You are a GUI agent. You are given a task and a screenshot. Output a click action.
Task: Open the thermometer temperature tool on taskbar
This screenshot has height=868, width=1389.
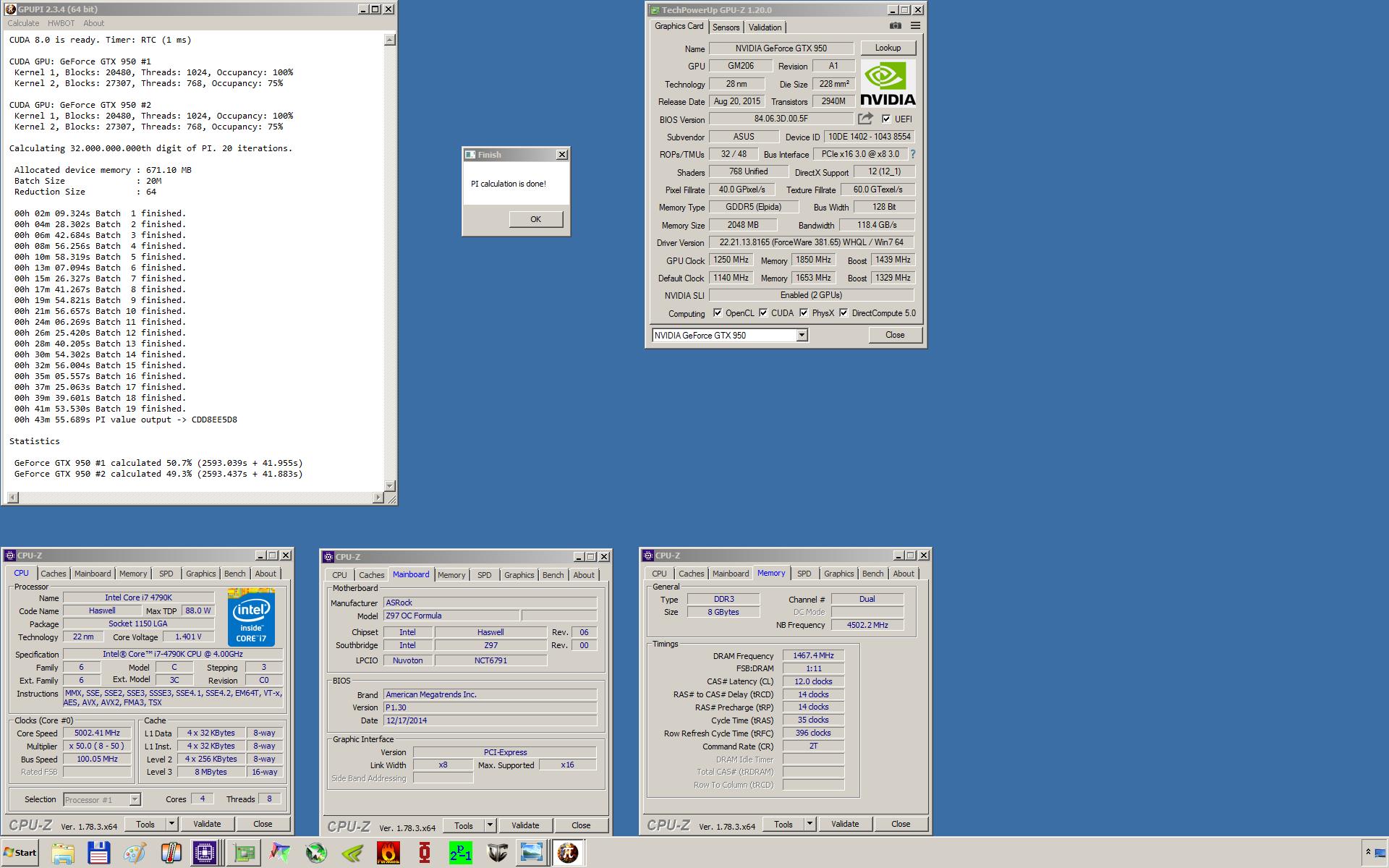[171, 854]
